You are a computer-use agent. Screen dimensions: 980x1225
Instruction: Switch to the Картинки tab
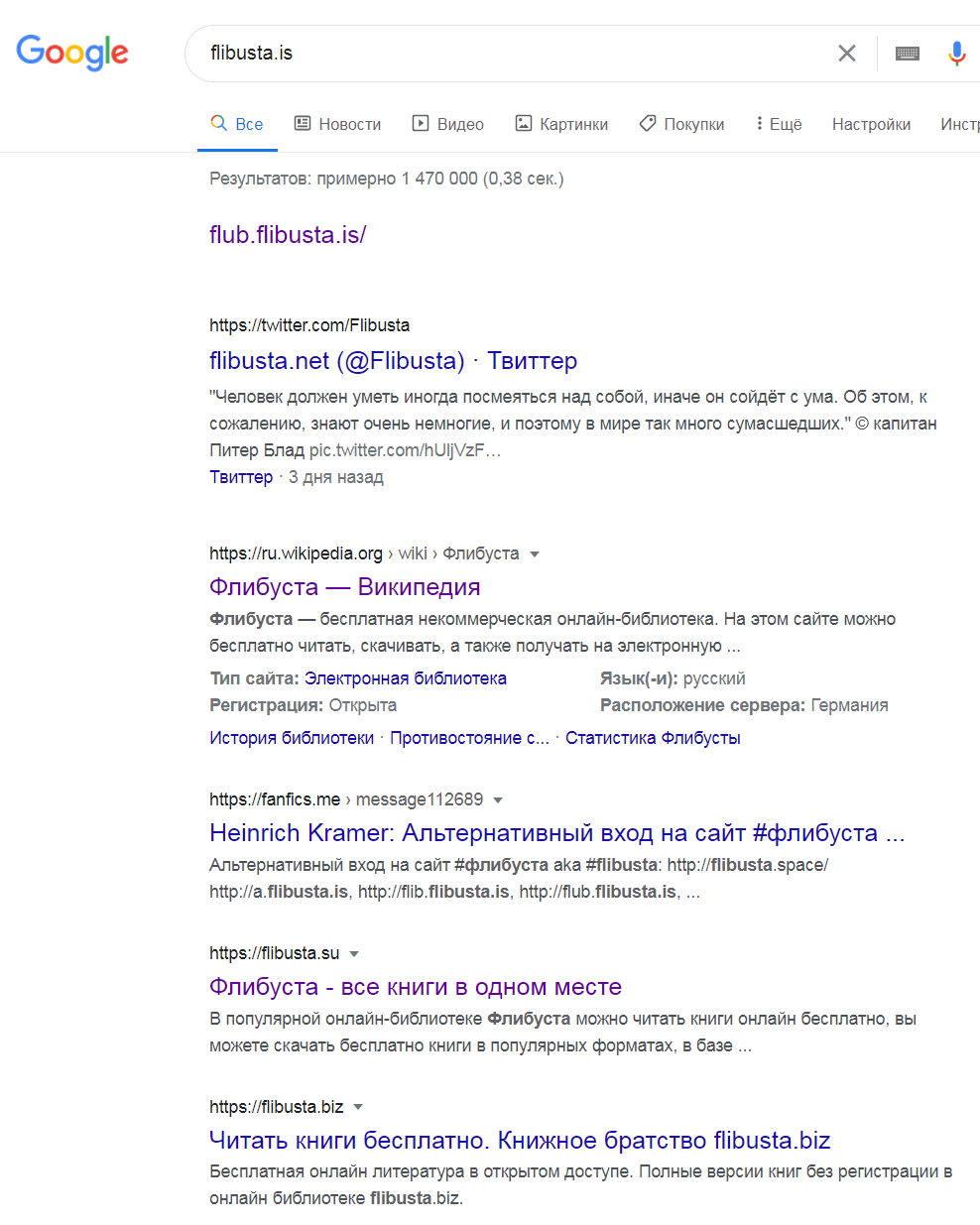tap(561, 124)
